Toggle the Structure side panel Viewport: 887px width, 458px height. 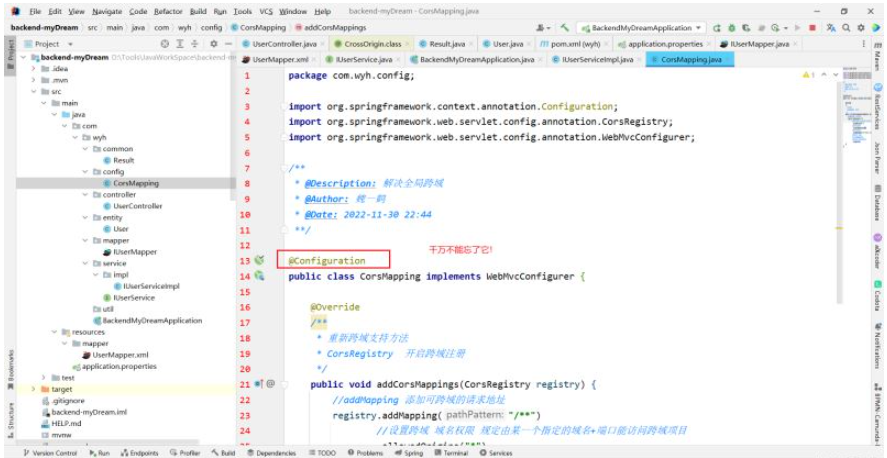[x=9, y=417]
